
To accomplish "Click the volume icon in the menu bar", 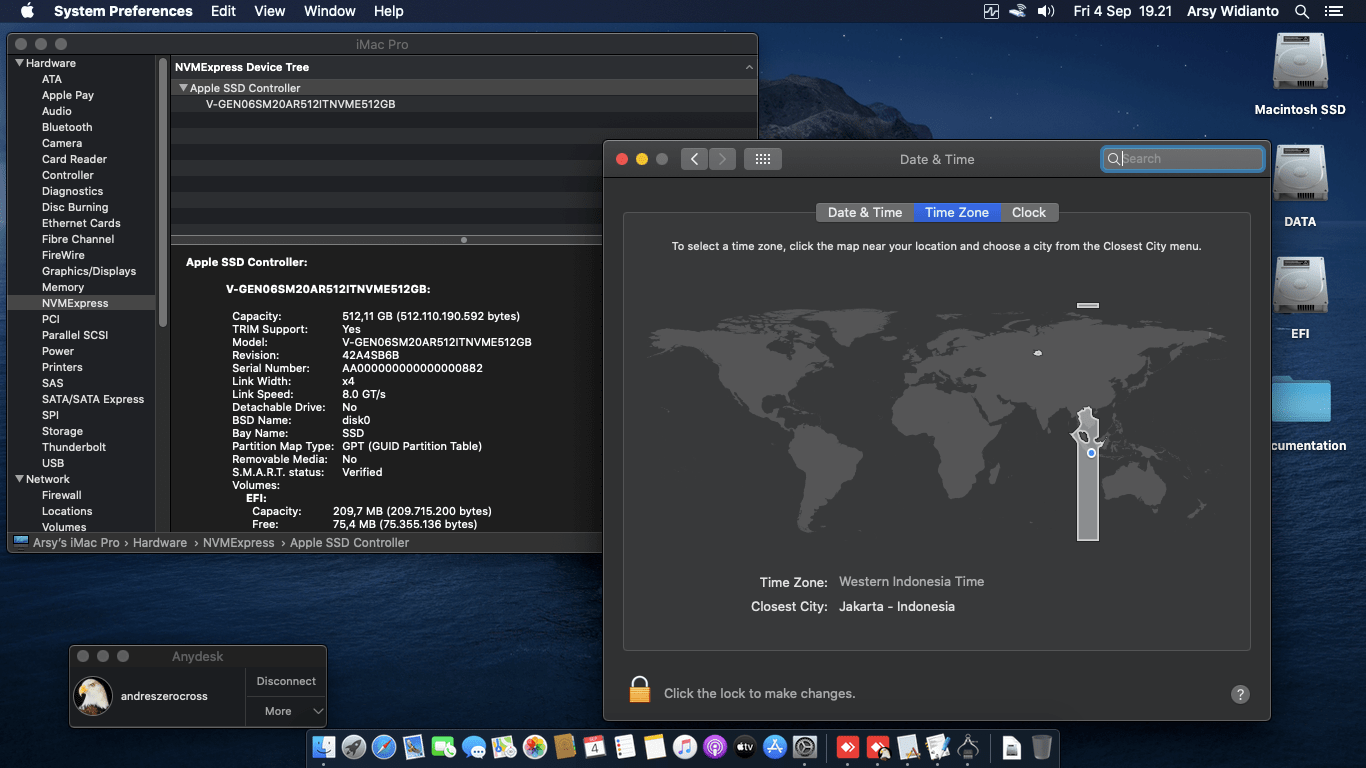I will tap(1046, 11).
